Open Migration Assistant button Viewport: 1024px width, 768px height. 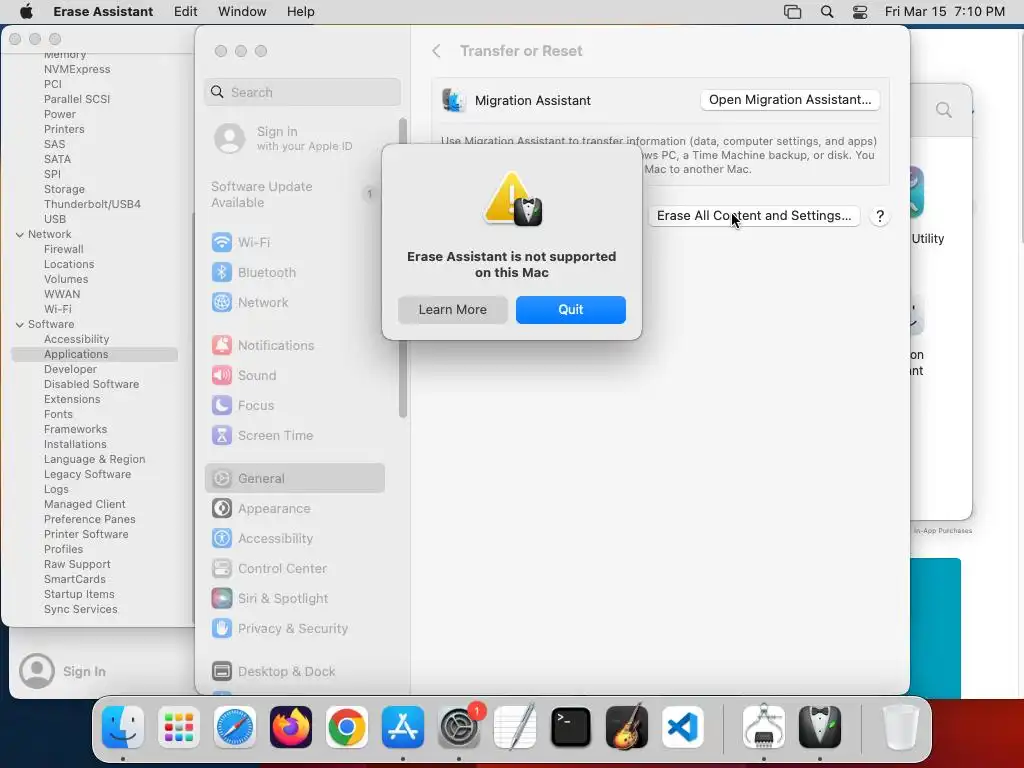pyautogui.click(x=790, y=100)
